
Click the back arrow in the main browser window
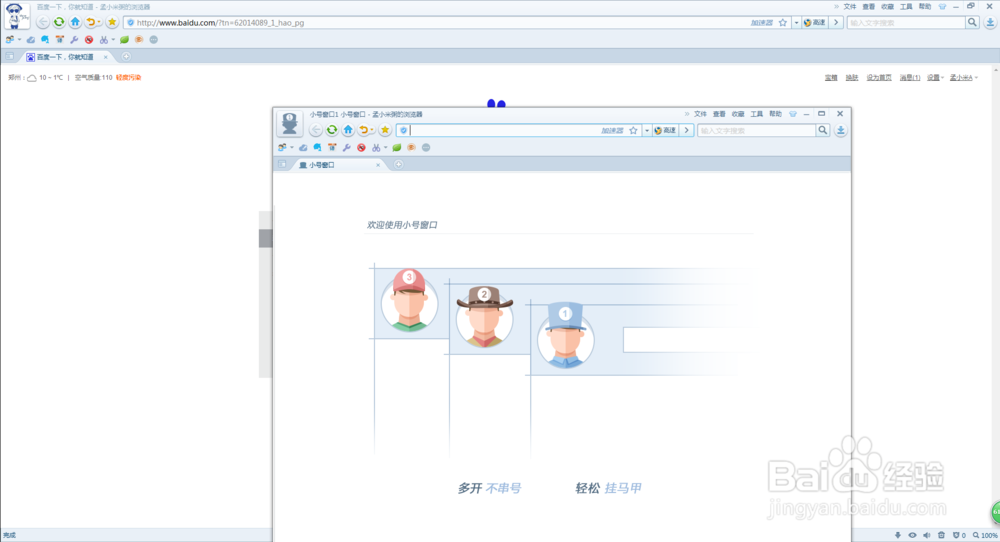coord(42,22)
